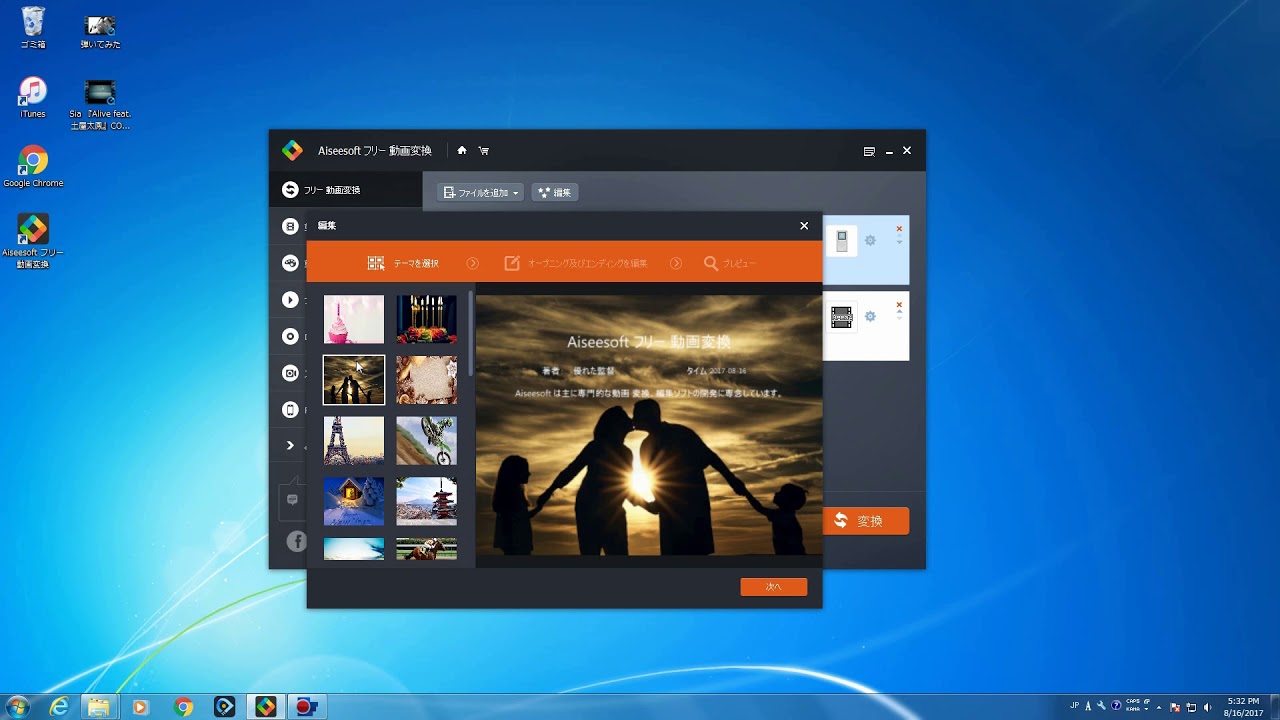Click the 次へ button
Image resolution: width=1280 pixels, height=720 pixels.
tap(774, 587)
